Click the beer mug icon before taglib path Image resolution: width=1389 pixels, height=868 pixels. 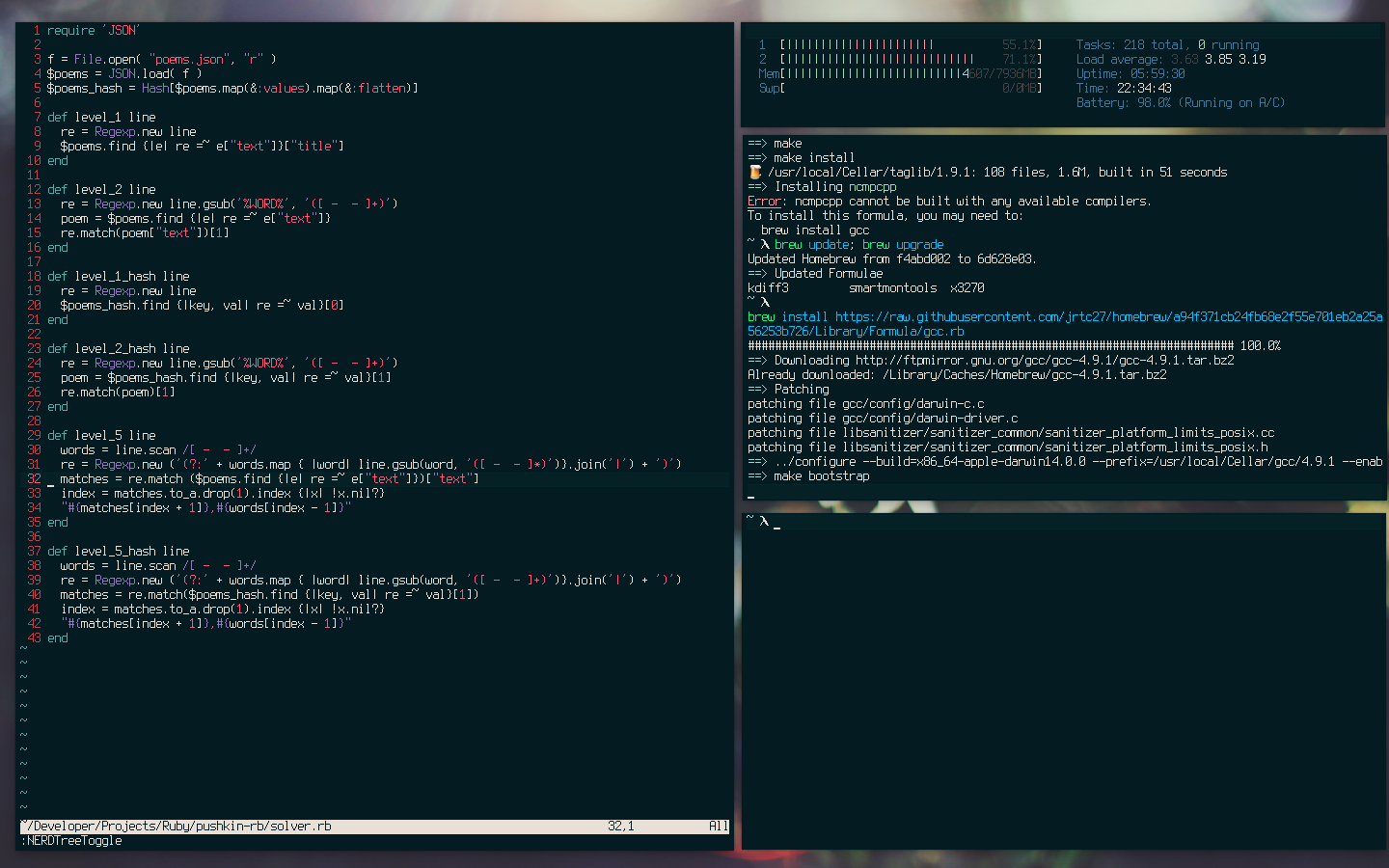pos(754,172)
